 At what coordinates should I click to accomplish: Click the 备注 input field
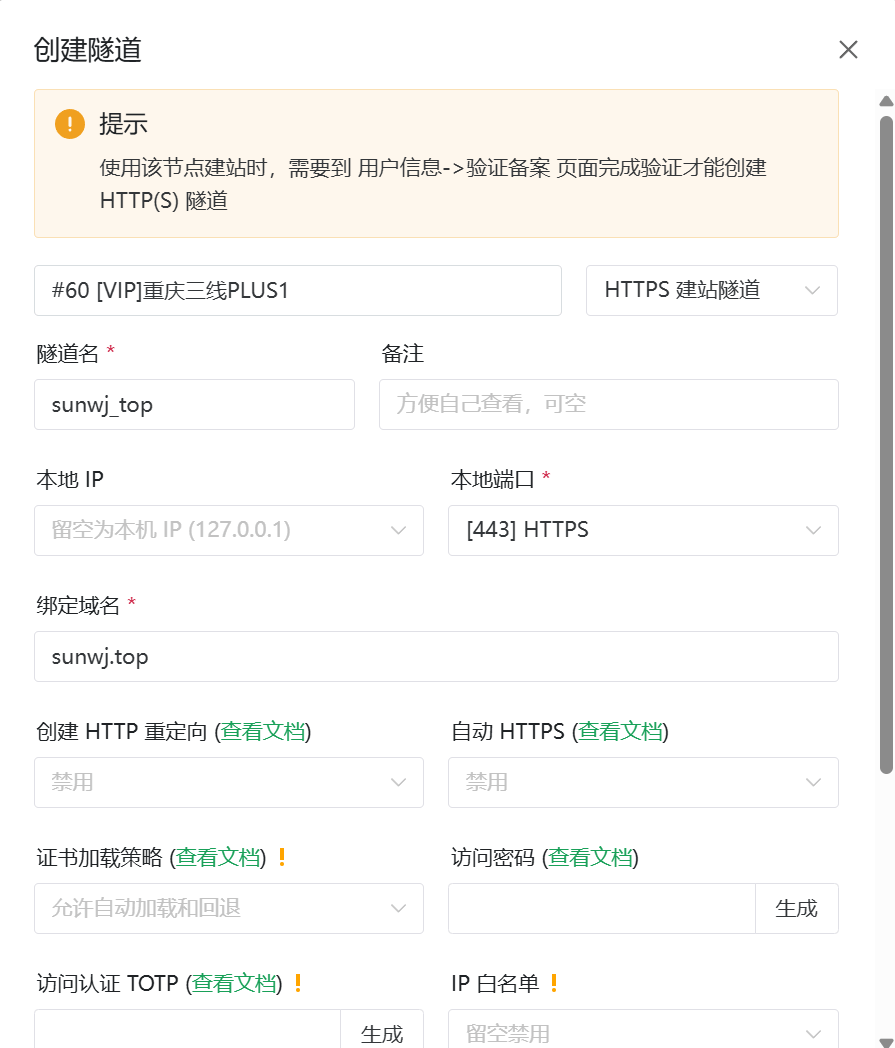click(608, 404)
